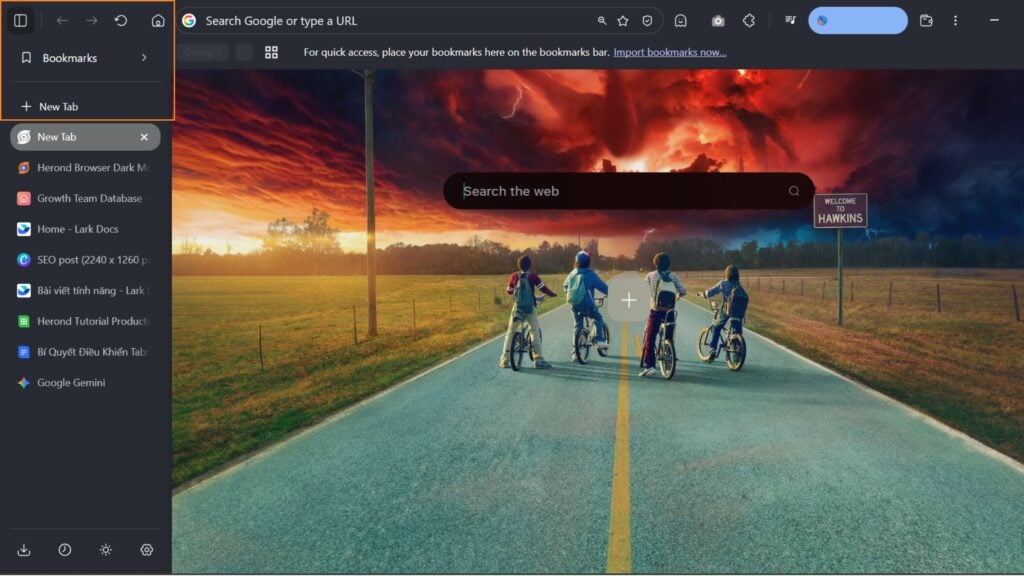Open Downloads from the sidebar bottom
This screenshot has width=1024, height=576.
tap(23, 550)
